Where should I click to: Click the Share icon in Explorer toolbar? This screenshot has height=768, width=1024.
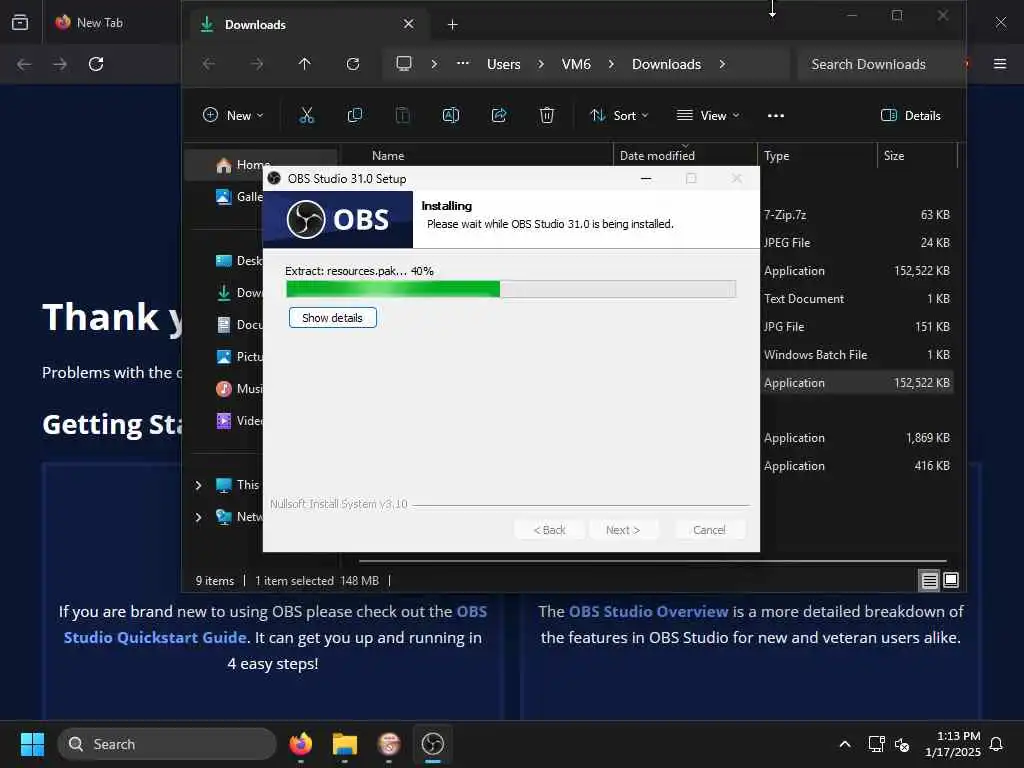point(499,116)
